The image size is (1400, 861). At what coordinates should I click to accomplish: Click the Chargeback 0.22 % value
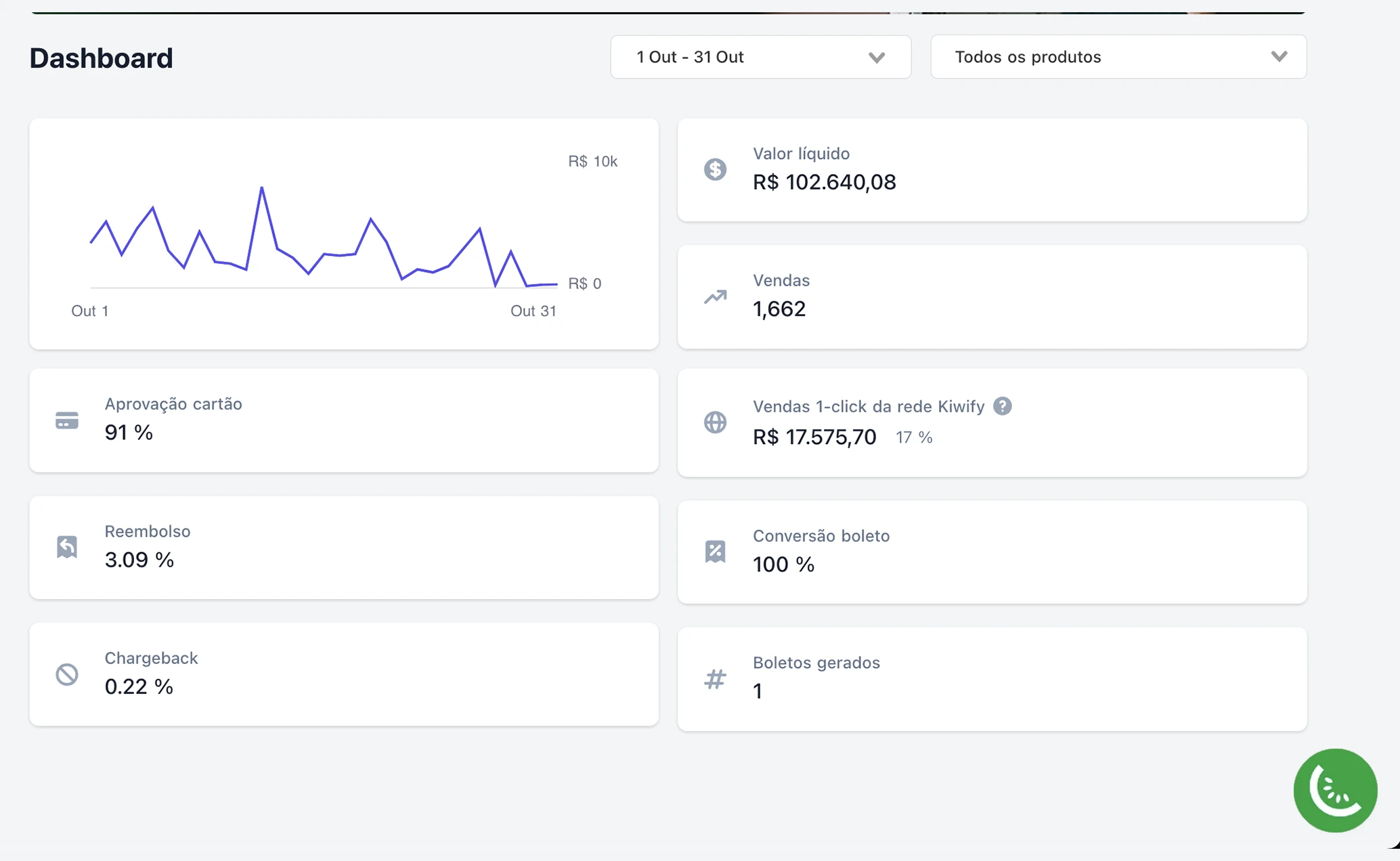tap(139, 686)
